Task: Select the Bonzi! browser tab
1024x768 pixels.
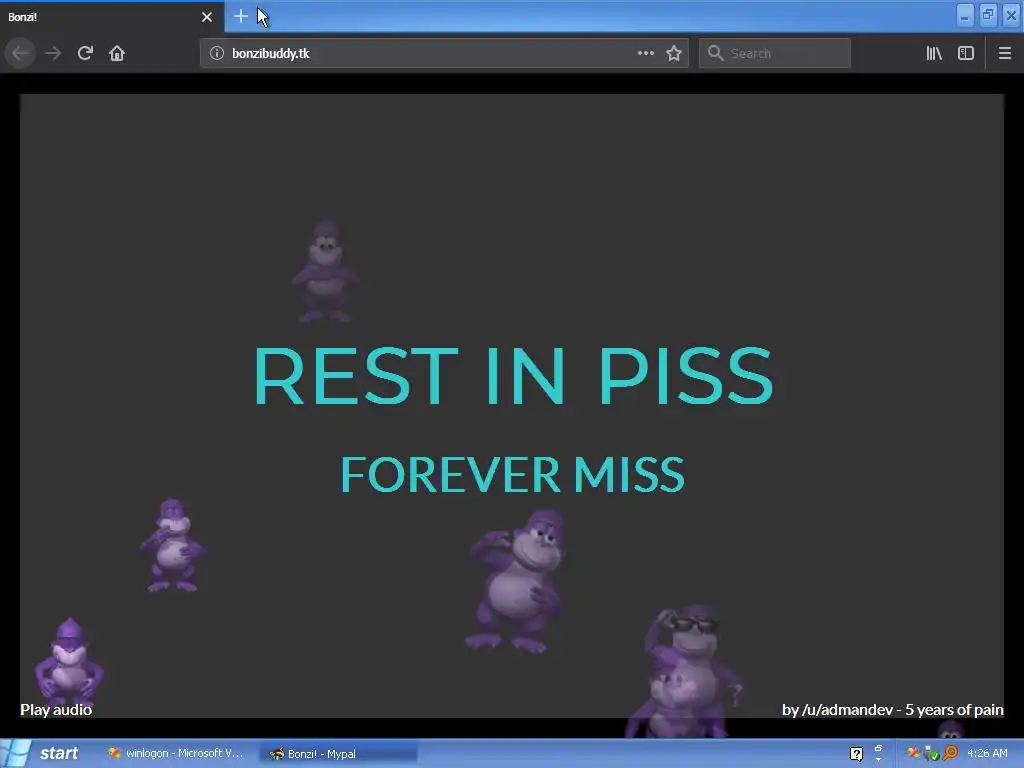Action: click(112, 17)
